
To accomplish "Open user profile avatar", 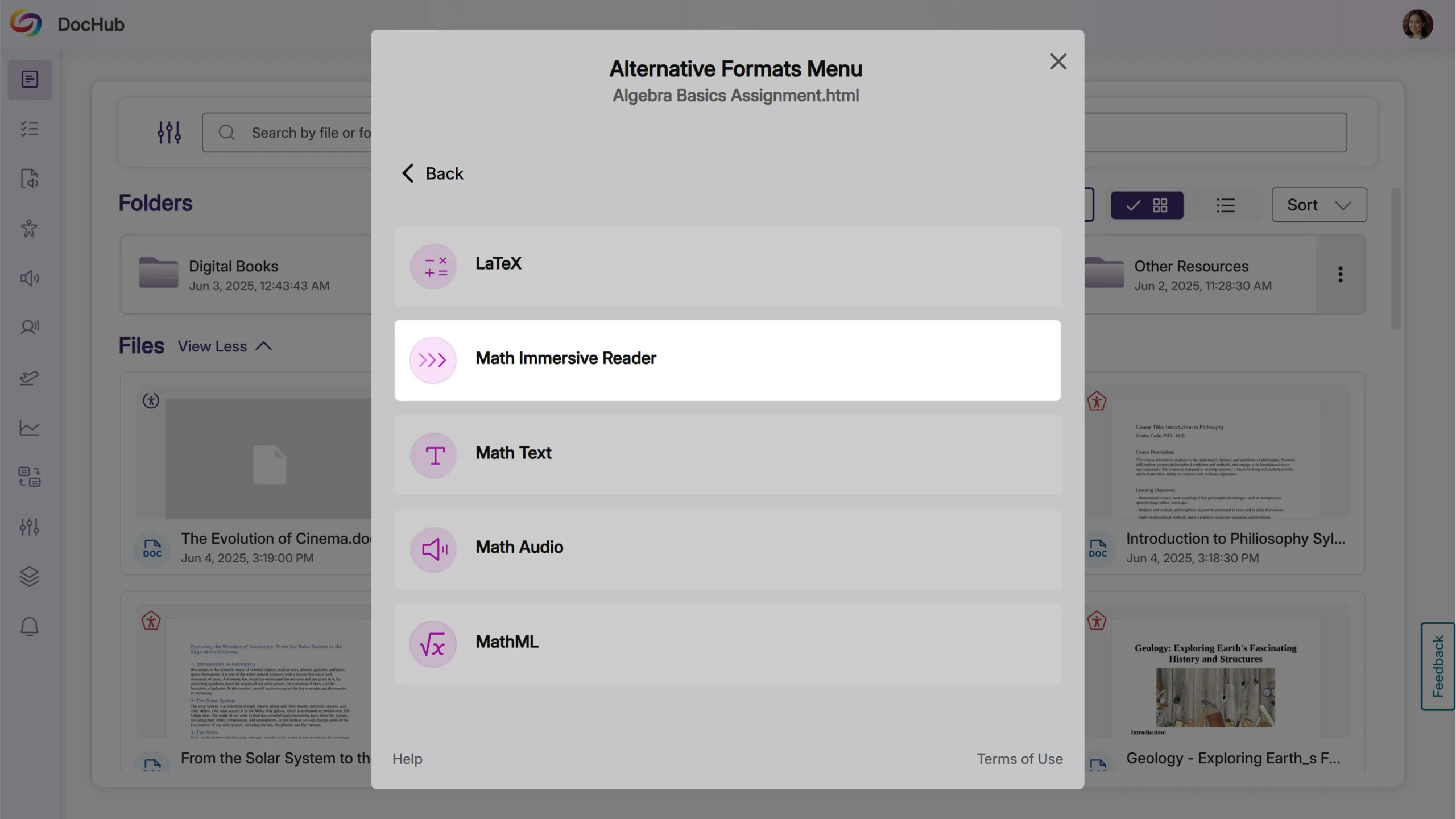I will click(1417, 24).
